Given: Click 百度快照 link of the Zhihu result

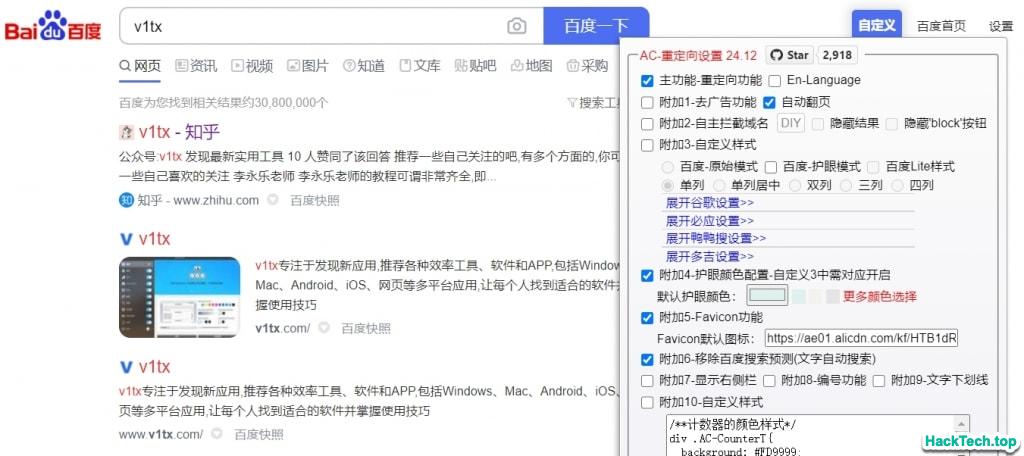Looking at the screenshot, I should pyautogui.click(x=315, y=200).
